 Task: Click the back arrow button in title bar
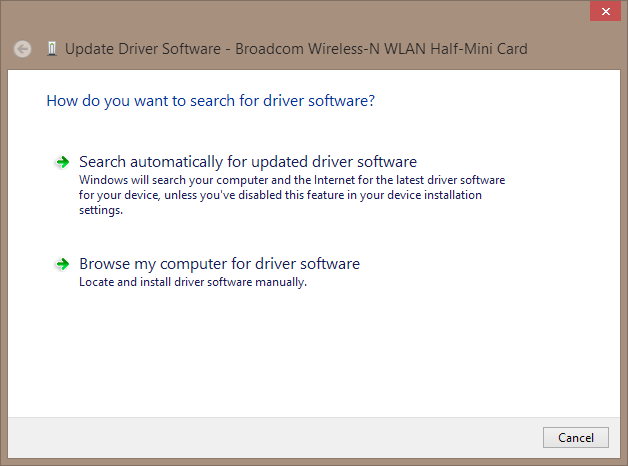22,49
